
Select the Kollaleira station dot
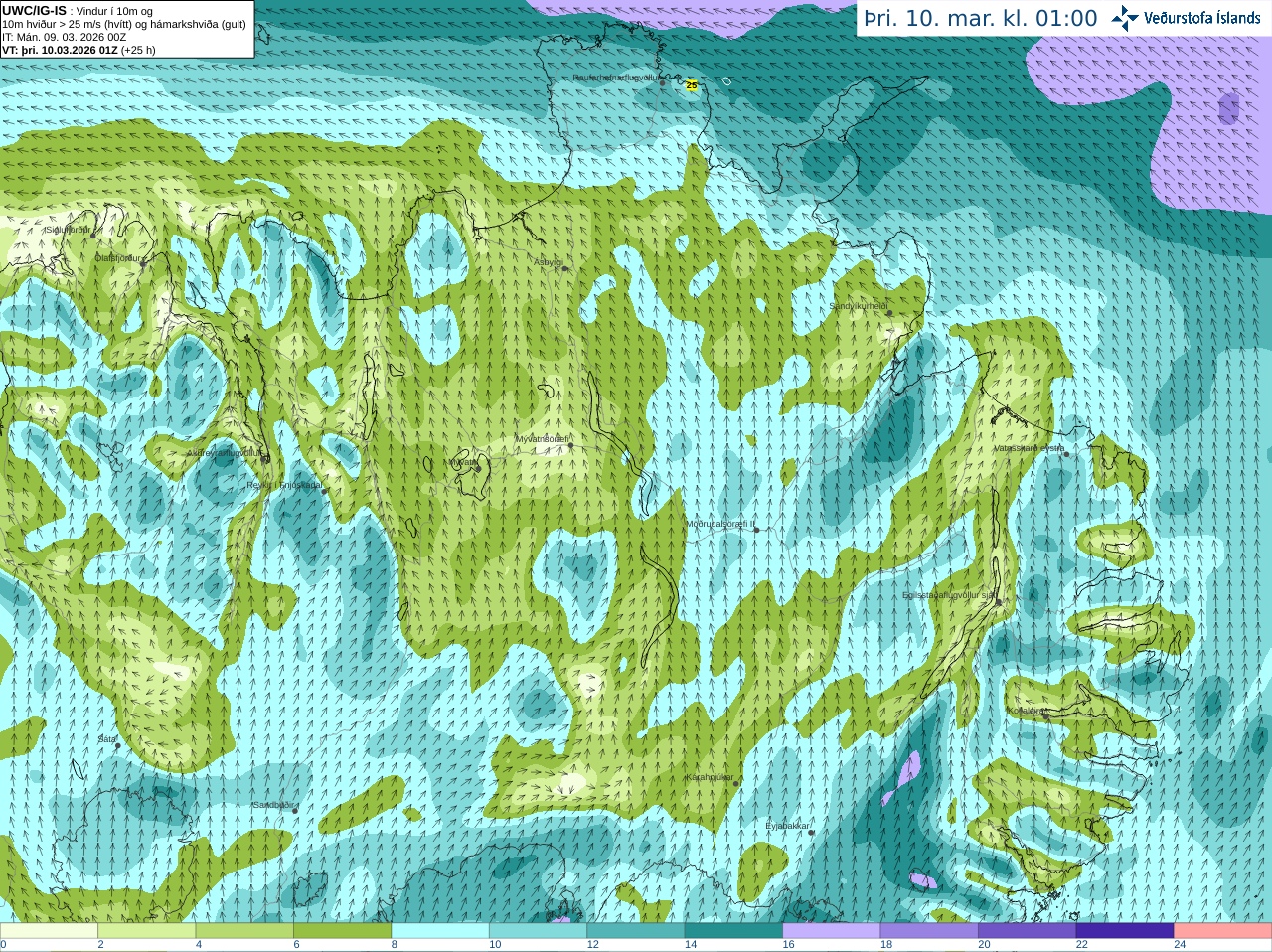point(1044,716)
